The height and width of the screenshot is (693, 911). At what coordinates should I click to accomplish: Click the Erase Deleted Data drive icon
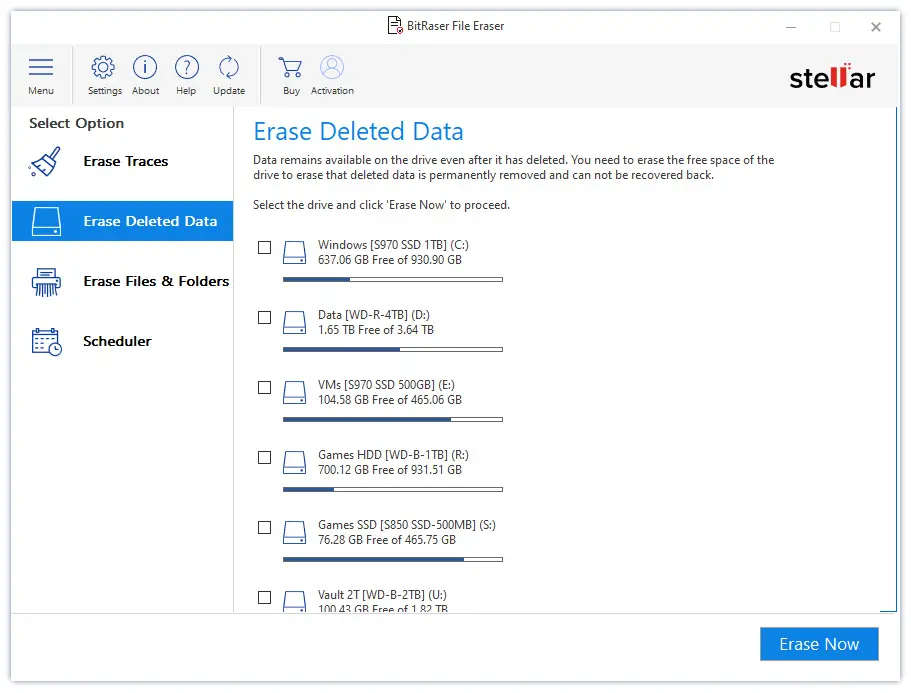(x=46, y=221)
